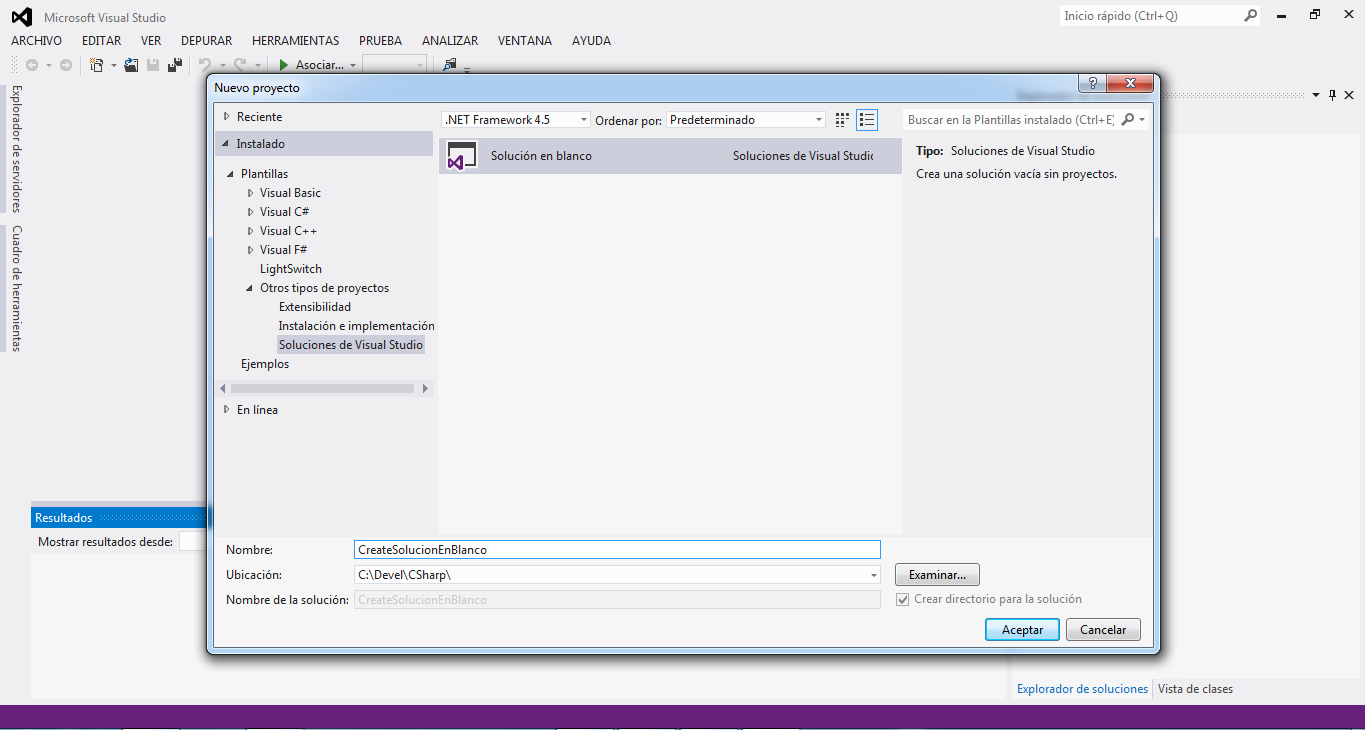Expand the Visual C# template node
The width and height of the screenshot is (1365, 730).
tap(251, 212)
